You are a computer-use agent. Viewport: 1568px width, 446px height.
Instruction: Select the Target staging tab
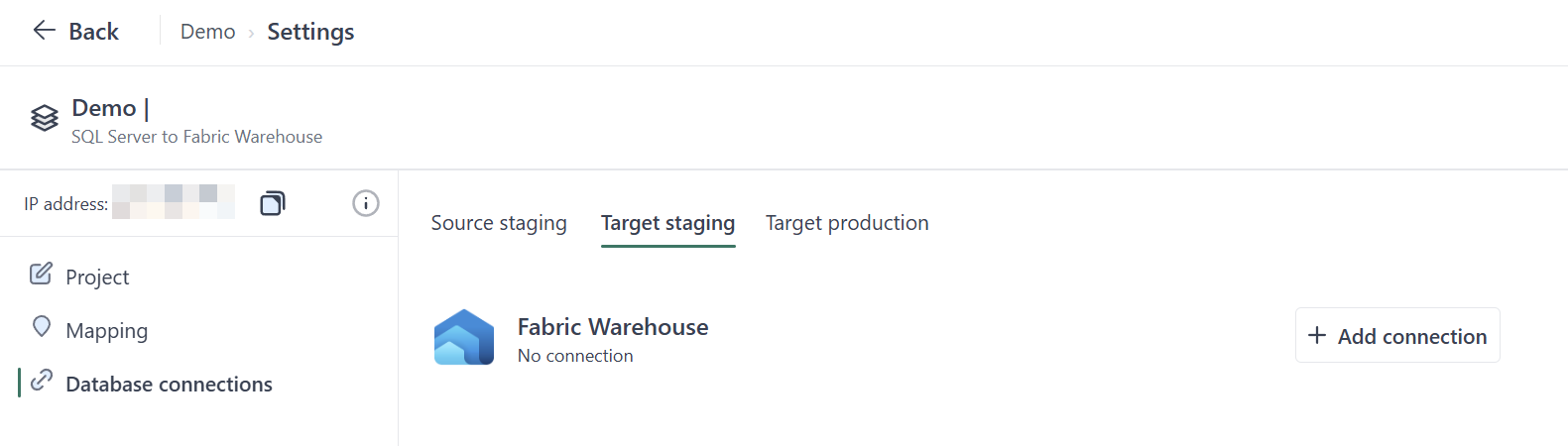(667, 223)
